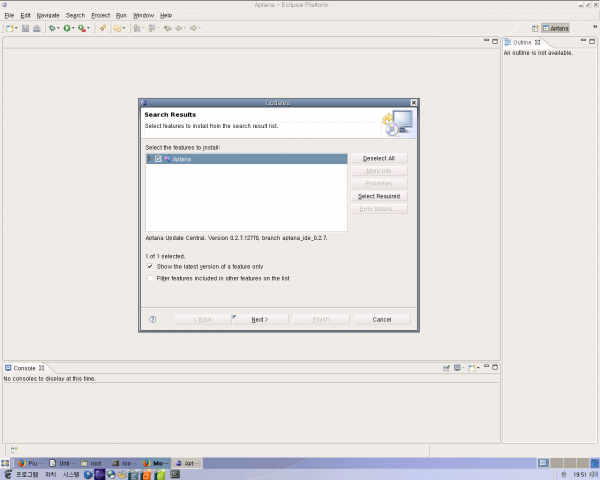This screenshot has width=600, height=480.
Task: Open the Window menu
Action: click(x=143, y=15)
